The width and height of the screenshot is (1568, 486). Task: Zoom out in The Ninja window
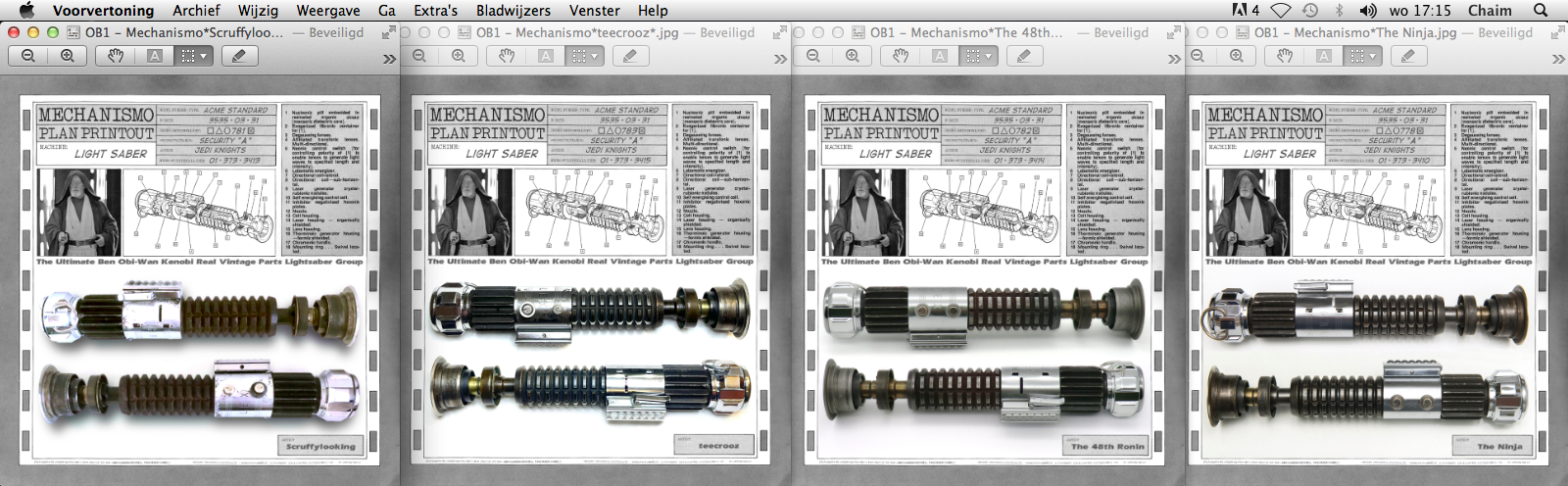point(1198,56)
